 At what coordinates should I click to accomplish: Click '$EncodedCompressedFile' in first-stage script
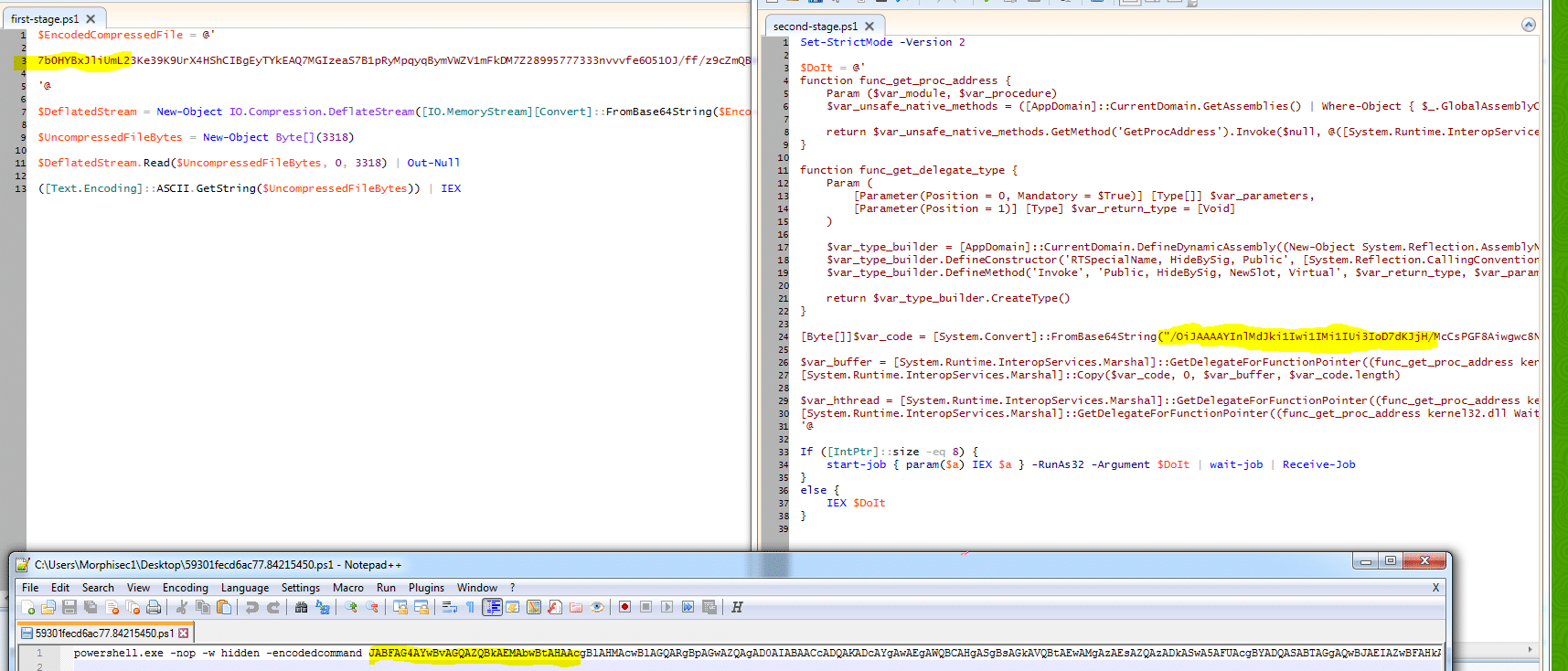pyautogui.click(x=111, y=35)
